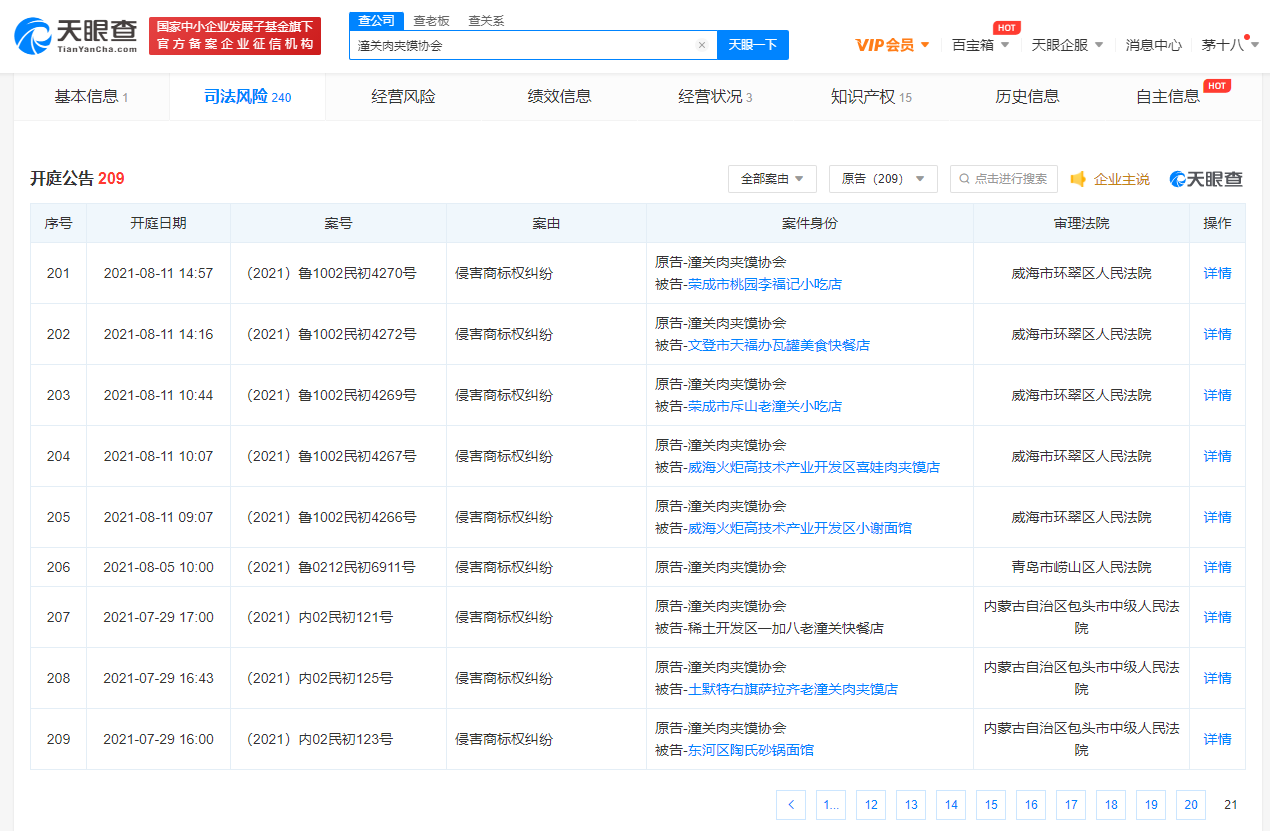Select the 查公司 search mode tab
Viewport: 1270px width, 831px height.
[377, 21]
